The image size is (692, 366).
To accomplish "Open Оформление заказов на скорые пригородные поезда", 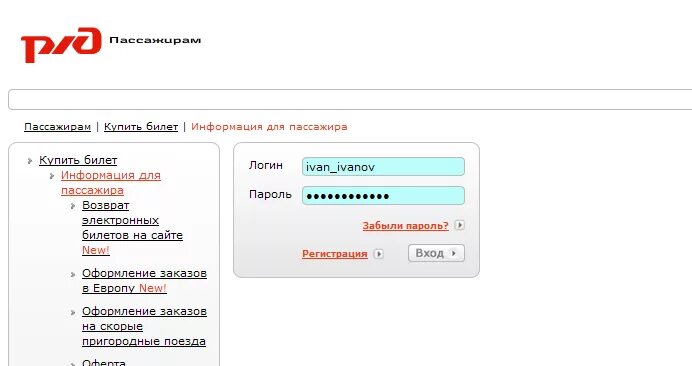I will [144, 326].
